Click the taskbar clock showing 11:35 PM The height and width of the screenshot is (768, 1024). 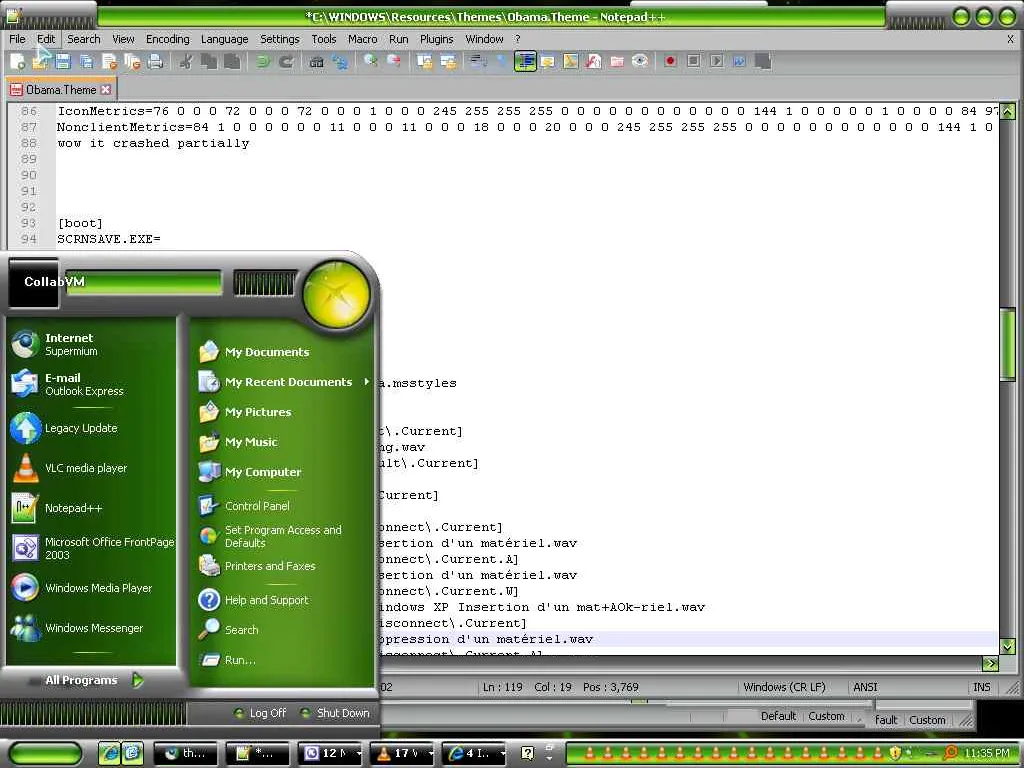(987, 753)
